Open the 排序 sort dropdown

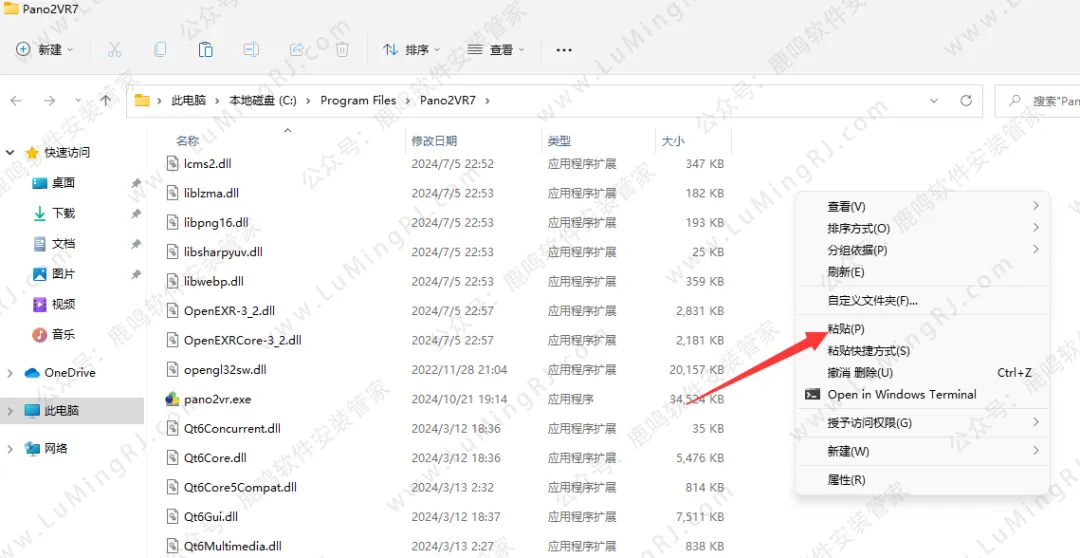(412, 50)
